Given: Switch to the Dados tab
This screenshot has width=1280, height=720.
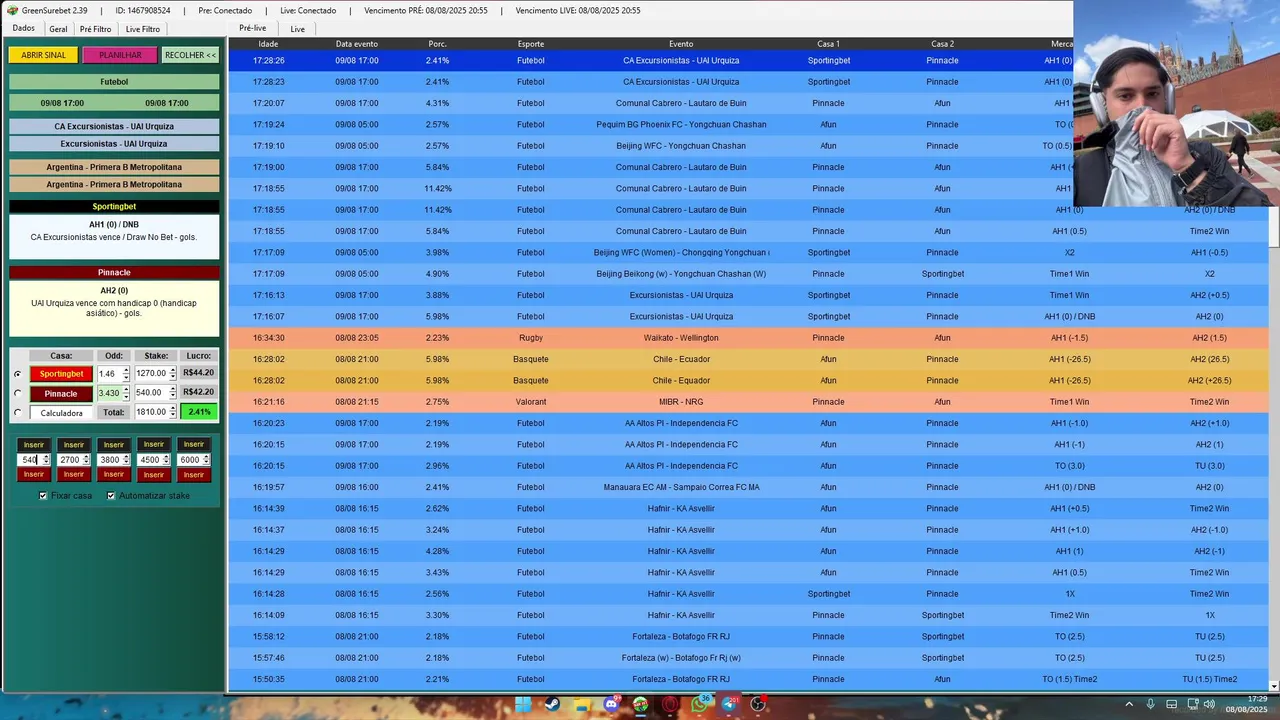Looking at the screenshot, I should pos(23,28).
